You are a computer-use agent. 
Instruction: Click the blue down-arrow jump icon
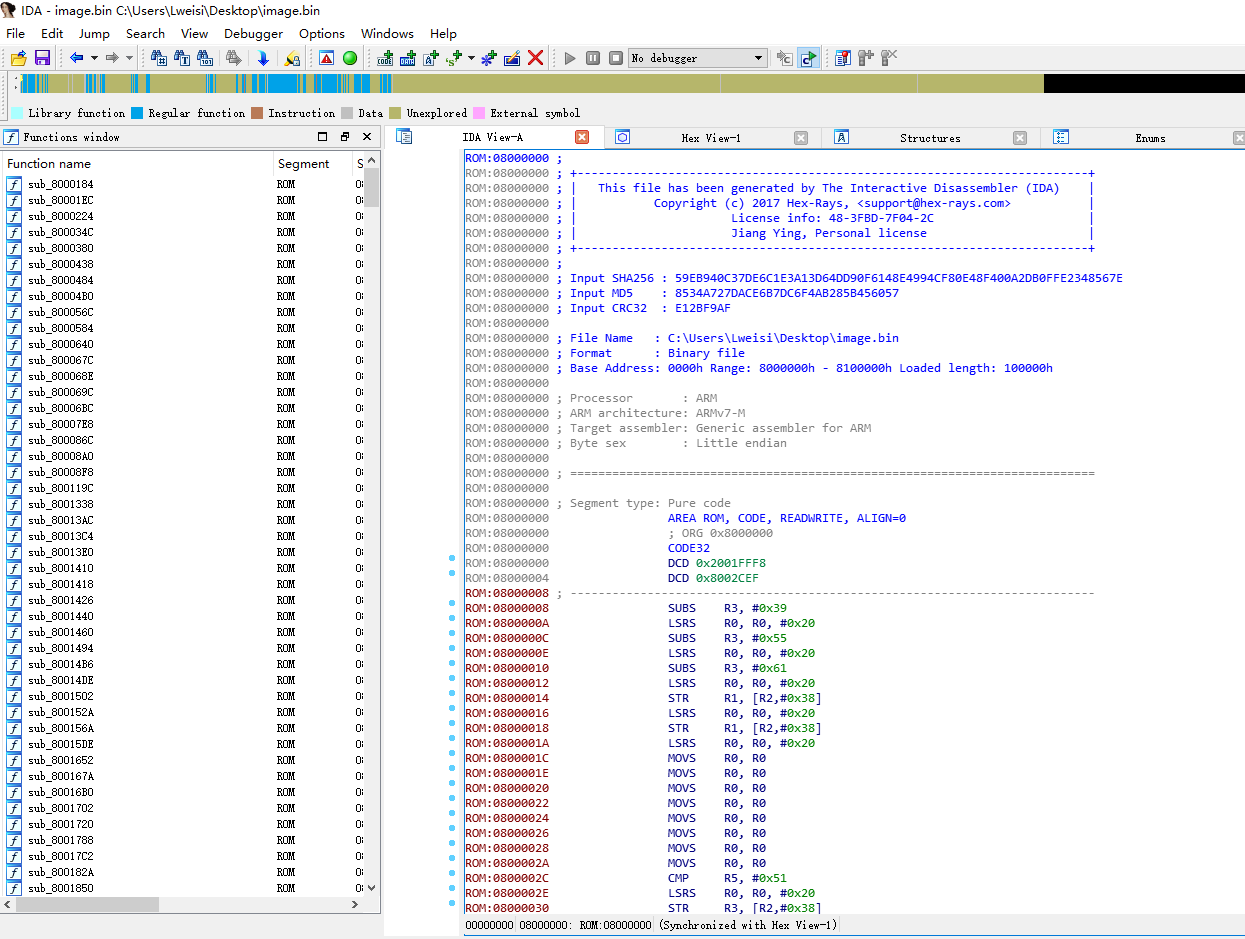pyautogui.click(x=263, y=58)
